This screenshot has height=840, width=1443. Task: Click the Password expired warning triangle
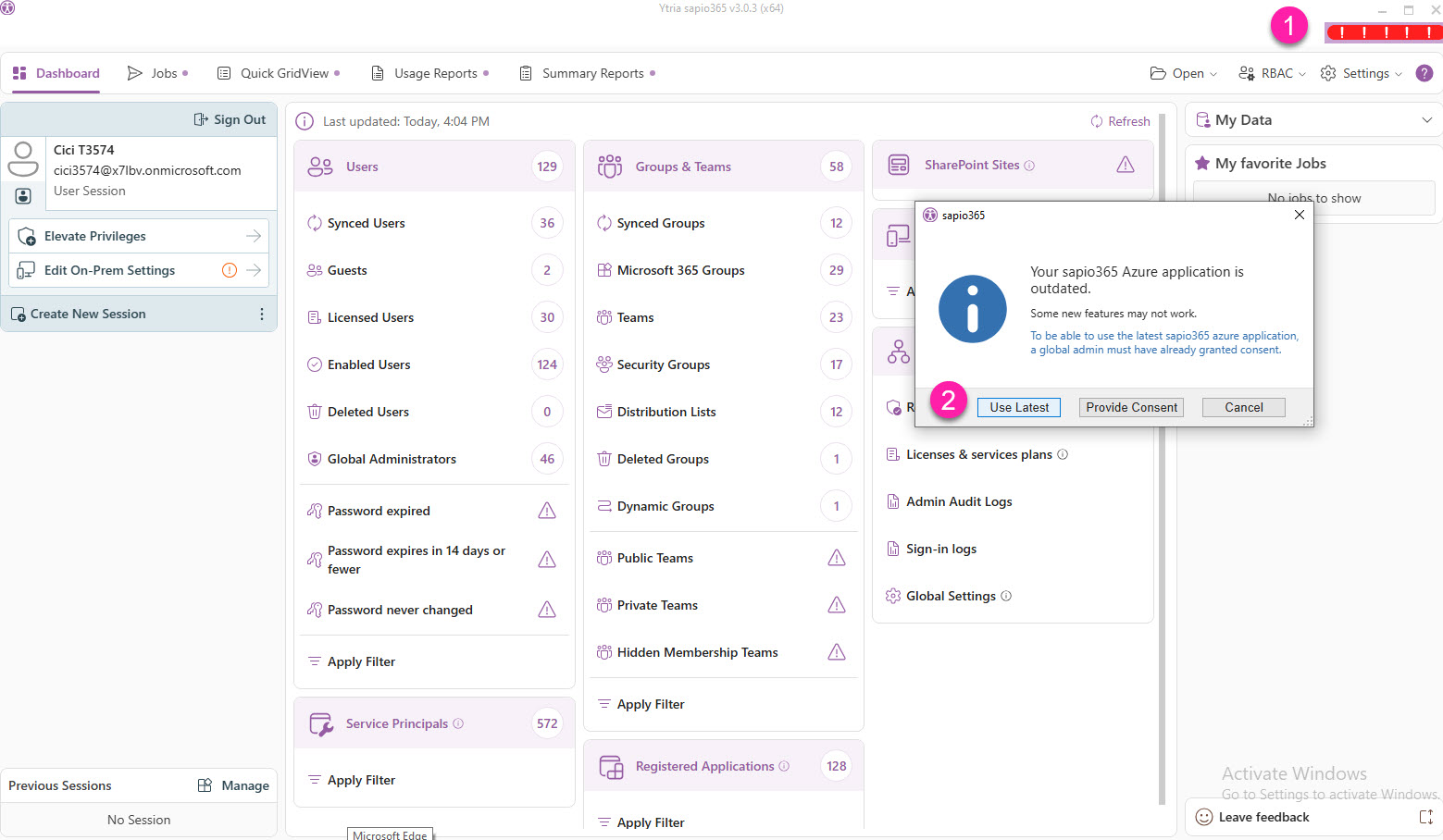tap(547, 511)
